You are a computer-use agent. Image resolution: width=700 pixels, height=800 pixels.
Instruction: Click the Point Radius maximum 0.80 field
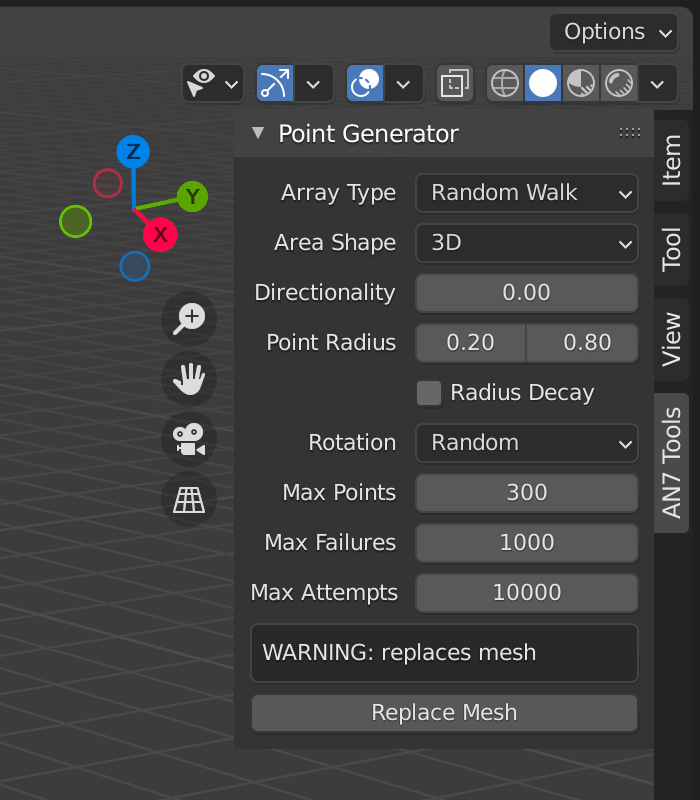pyautogui.click(x=583, y=343)
